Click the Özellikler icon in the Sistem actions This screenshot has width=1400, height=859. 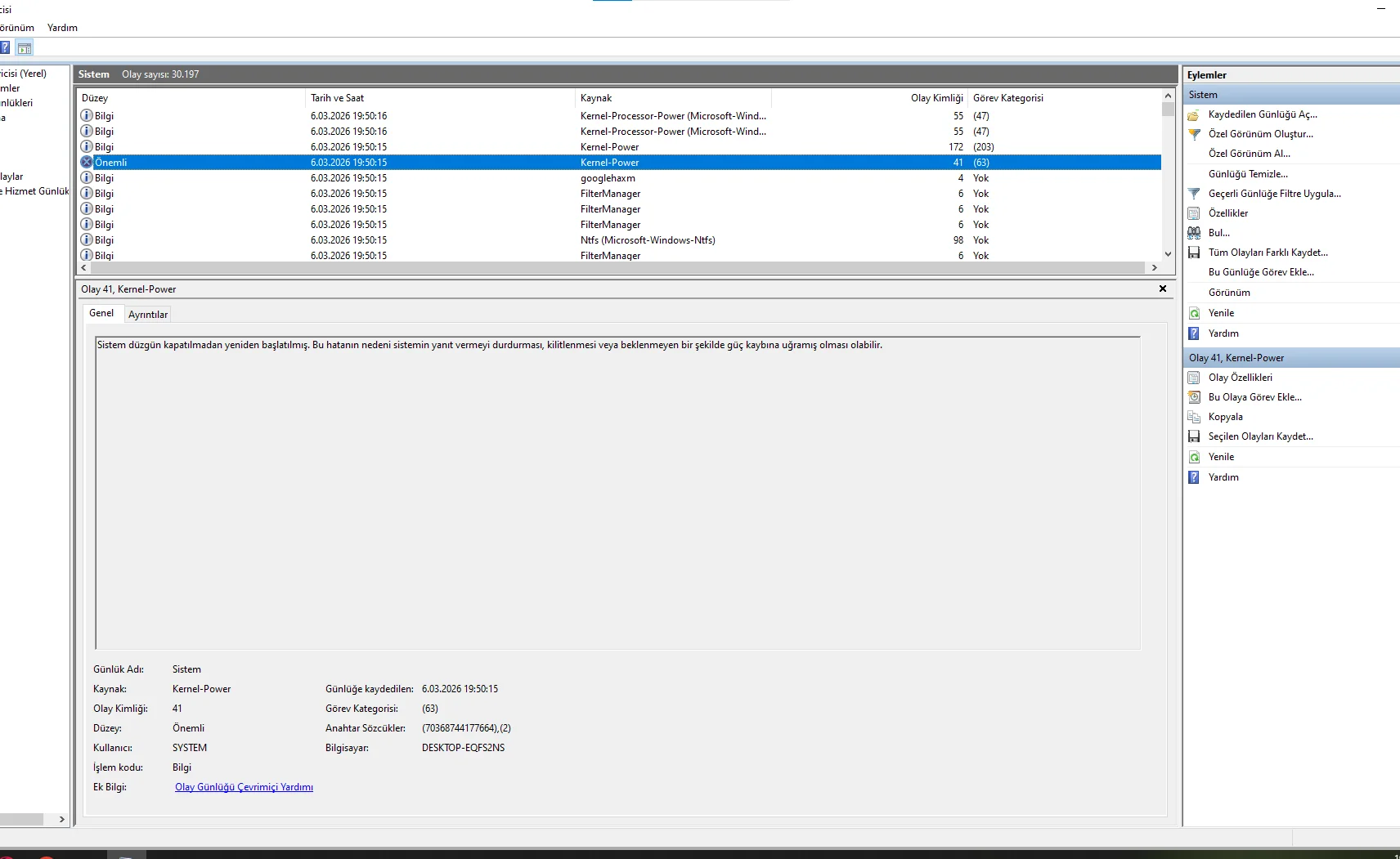point(1194,213)
